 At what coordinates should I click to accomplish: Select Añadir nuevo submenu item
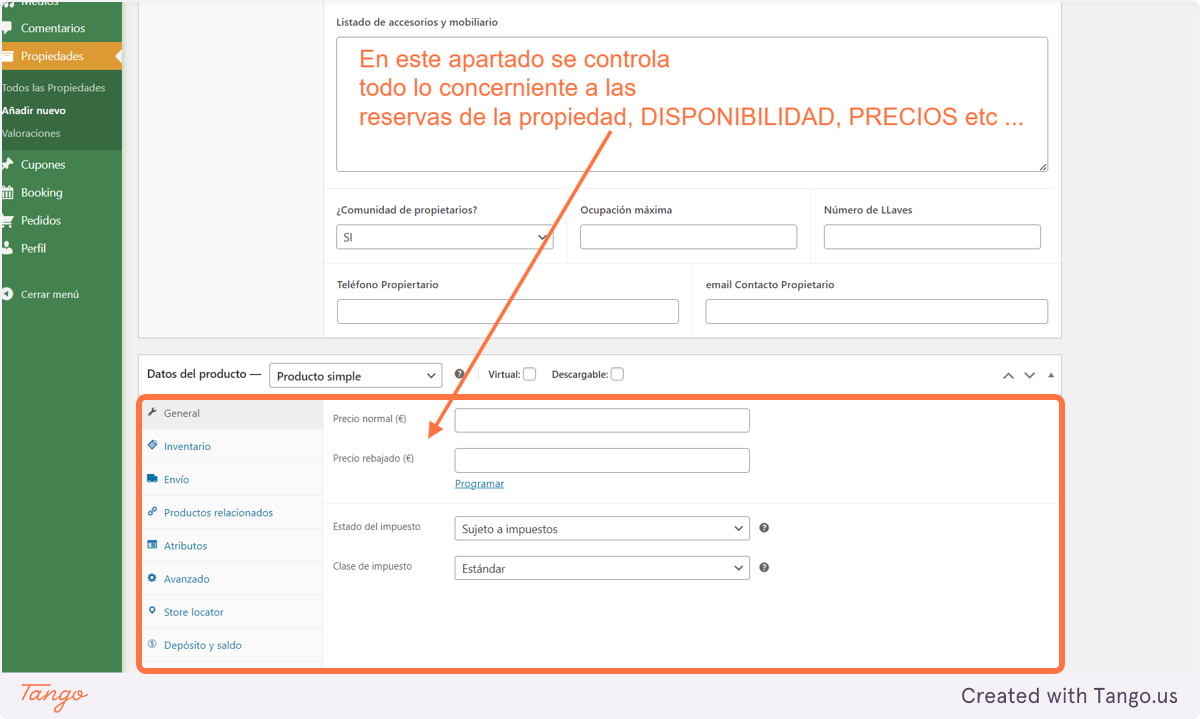coord(34,111)
